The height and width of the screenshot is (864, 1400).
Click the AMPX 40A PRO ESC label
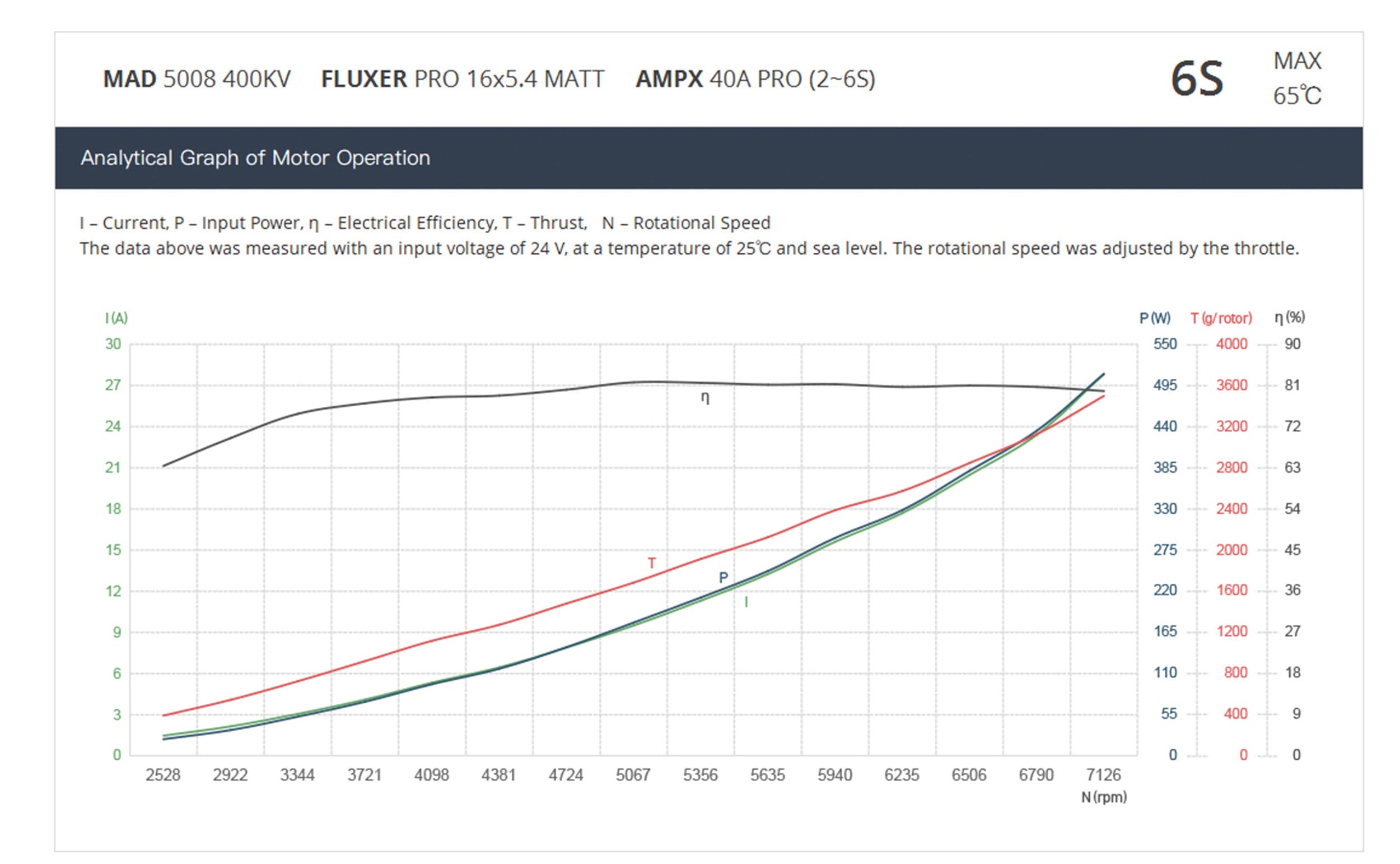point(755,79)
